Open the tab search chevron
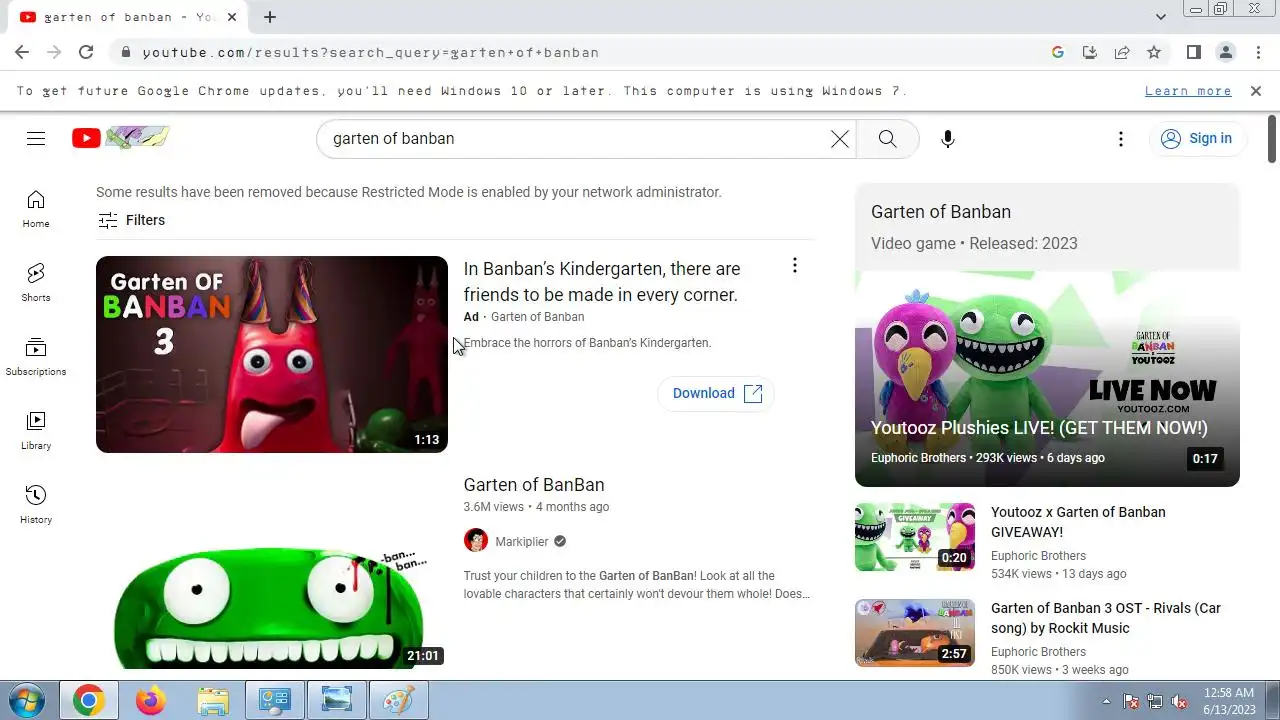This screenshot has width=1280, height=720. (1161, 17)
